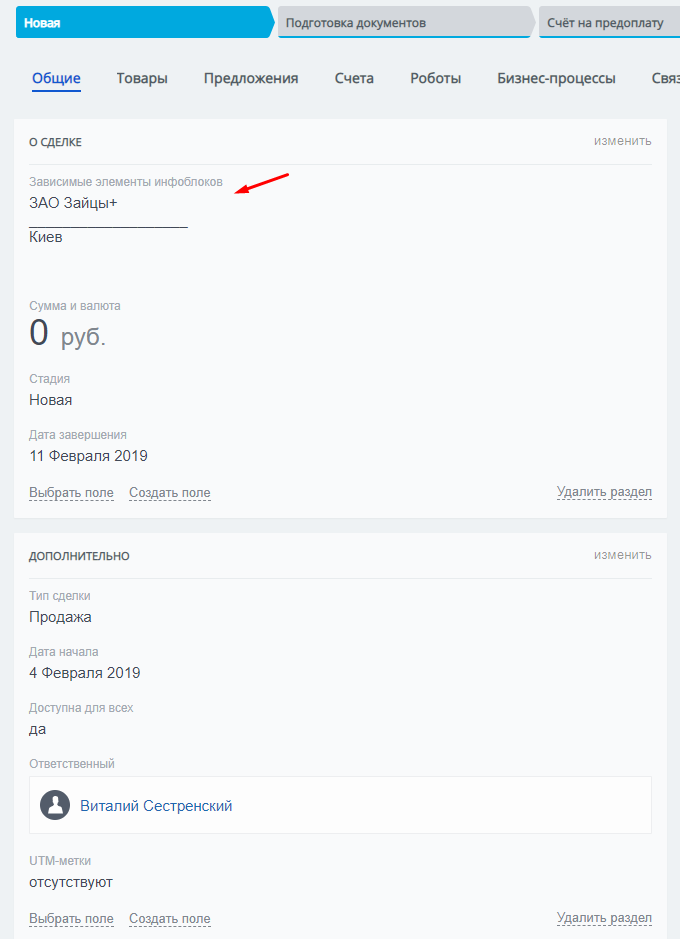Open the Общие tab
Image resolution: width=680 pixels, height=939 pixels.
click(56, 78)
